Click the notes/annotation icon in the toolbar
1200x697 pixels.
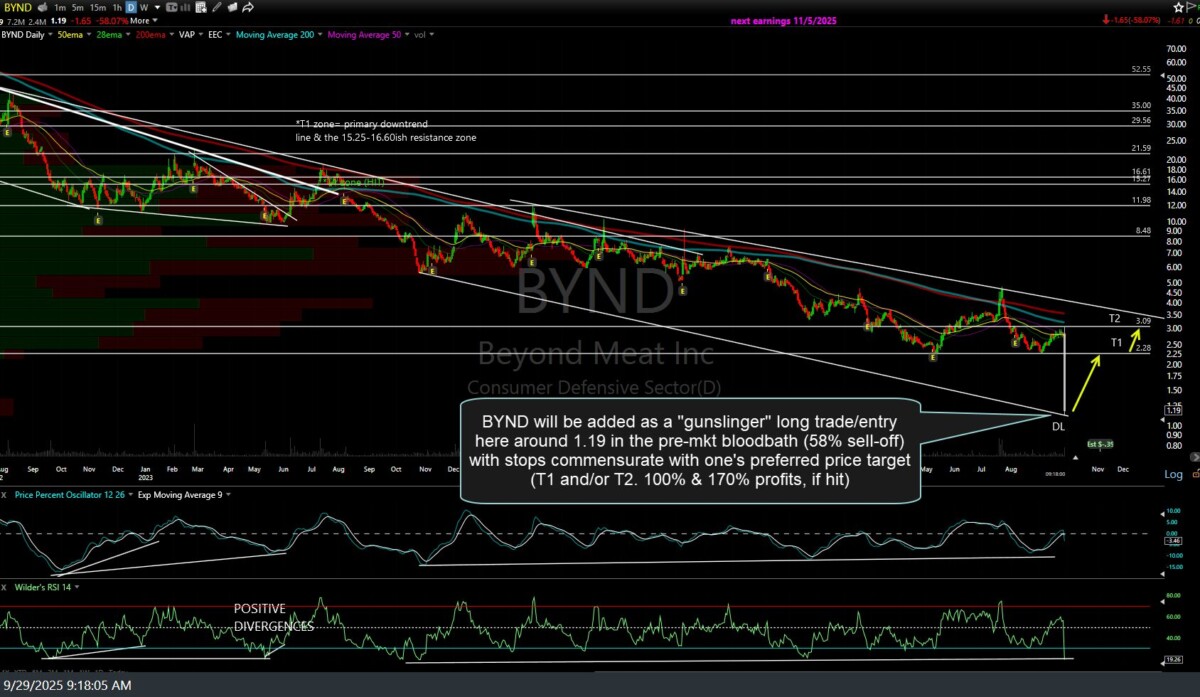pos(232,7)
